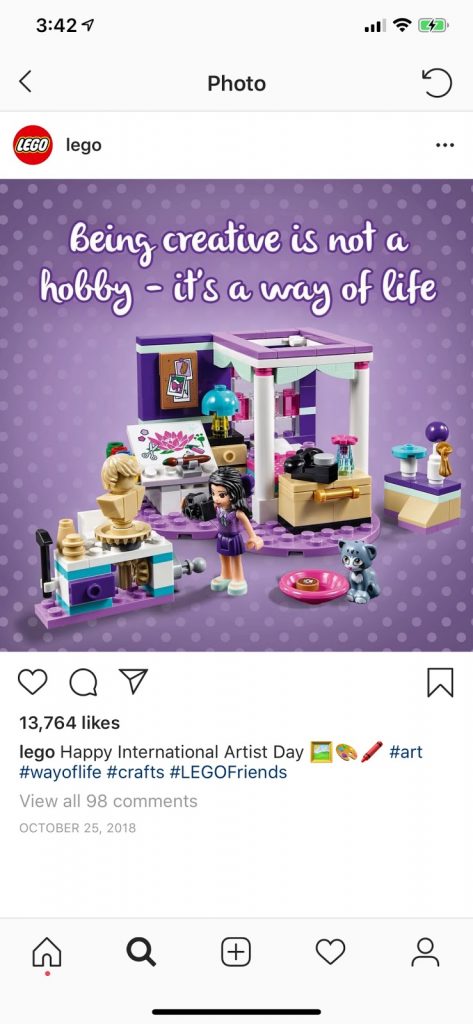
Task: Tap the back arrow in the header
Action: coord(25,82)
